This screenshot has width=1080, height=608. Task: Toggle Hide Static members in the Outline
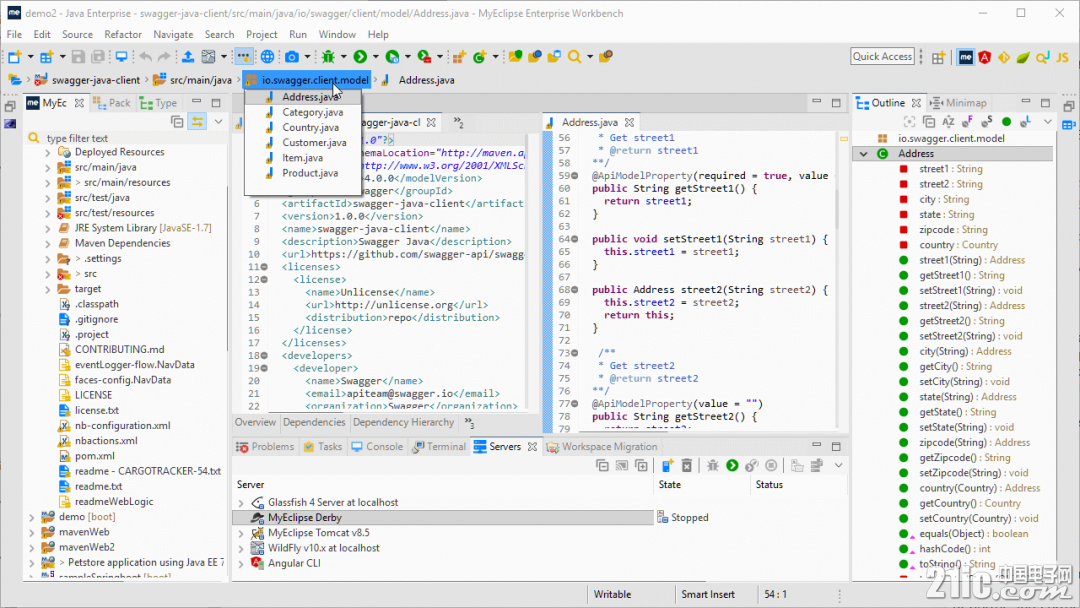pyautogui.click(x=986, y=122)
